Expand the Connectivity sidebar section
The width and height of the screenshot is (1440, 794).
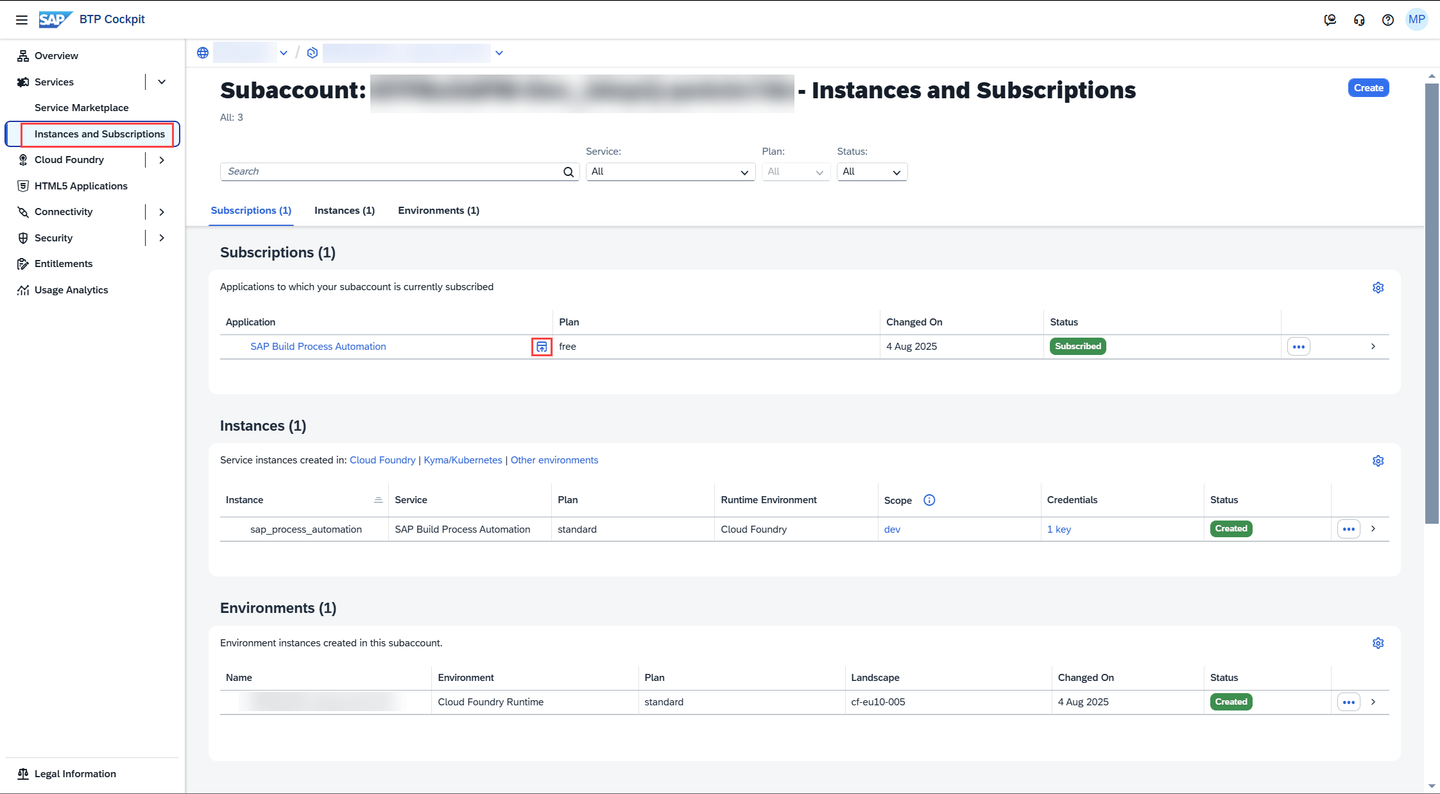click(x=162, y=212)
